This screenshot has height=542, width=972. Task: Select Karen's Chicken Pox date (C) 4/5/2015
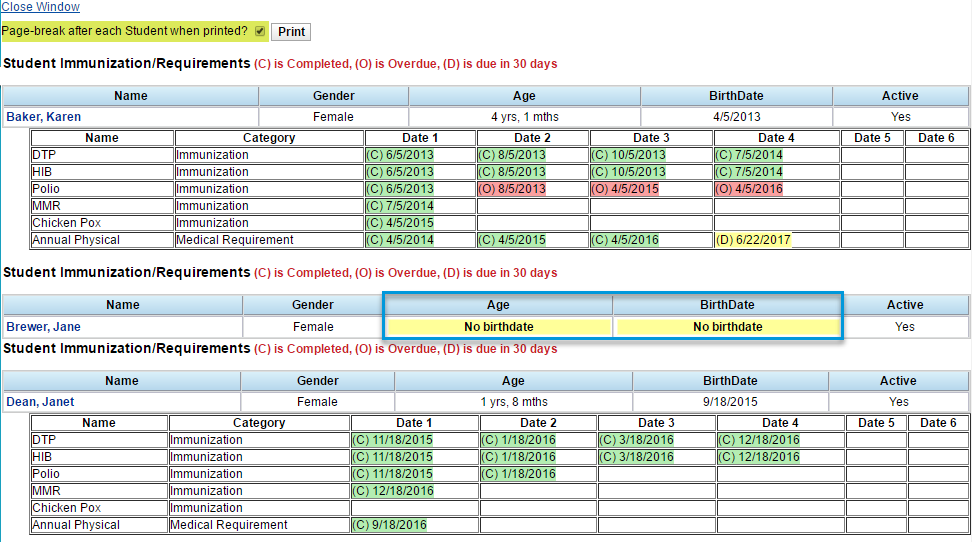pos(400,223)
